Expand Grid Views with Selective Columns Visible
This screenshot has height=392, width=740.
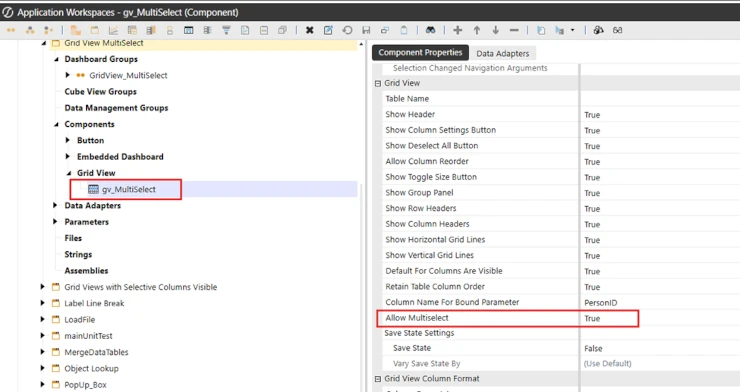pos(42,286)
